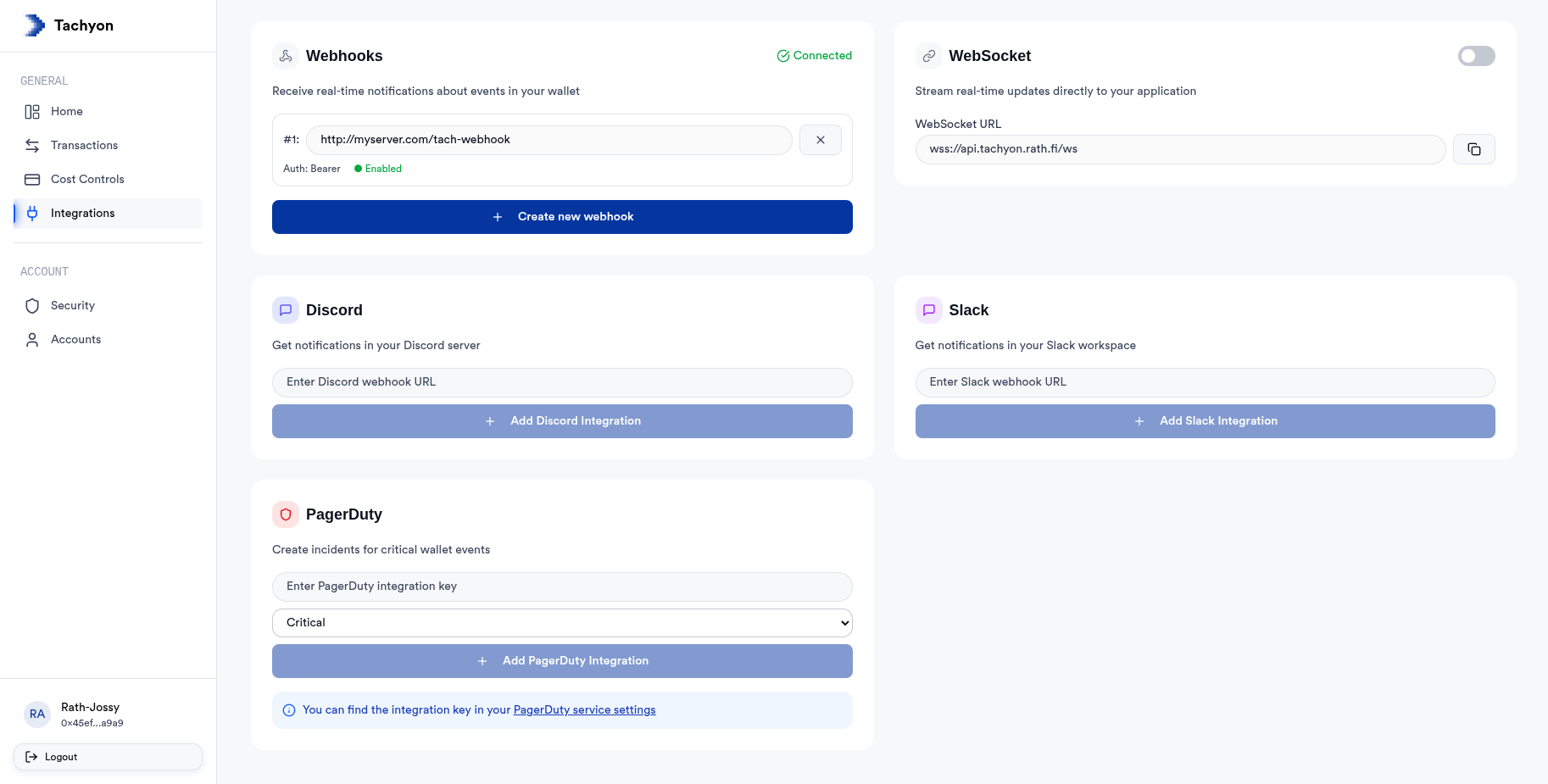Open the PagerDuty service settings link
The height and width of the screenshot is (784, 1548).
584,709
